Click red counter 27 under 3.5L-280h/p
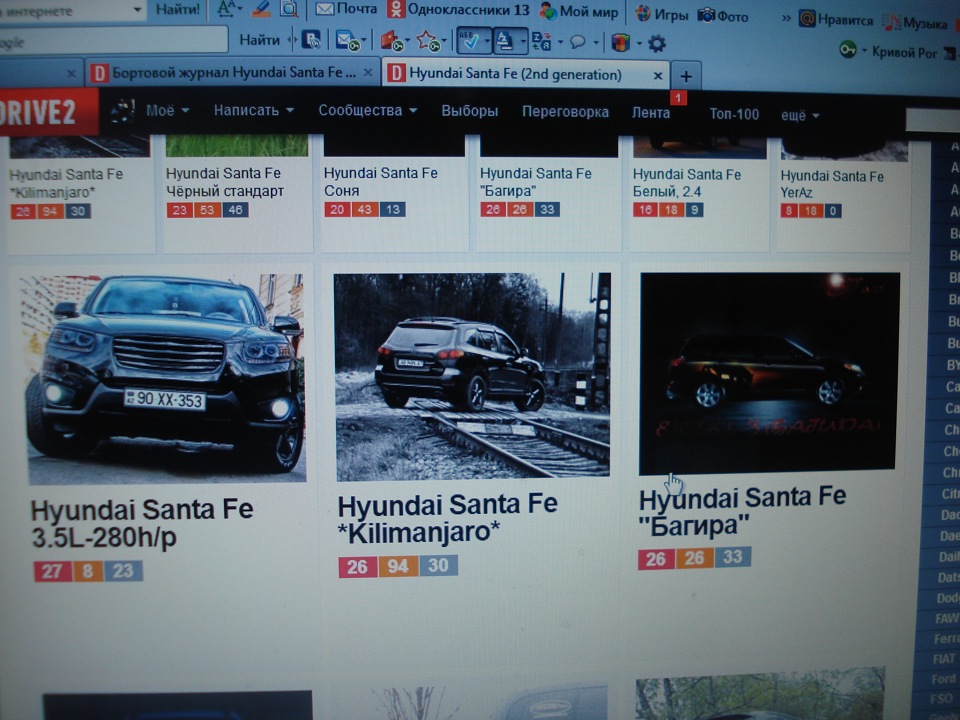Image resolution: width=960 pixels, height=720 pixels. (52, 571)
